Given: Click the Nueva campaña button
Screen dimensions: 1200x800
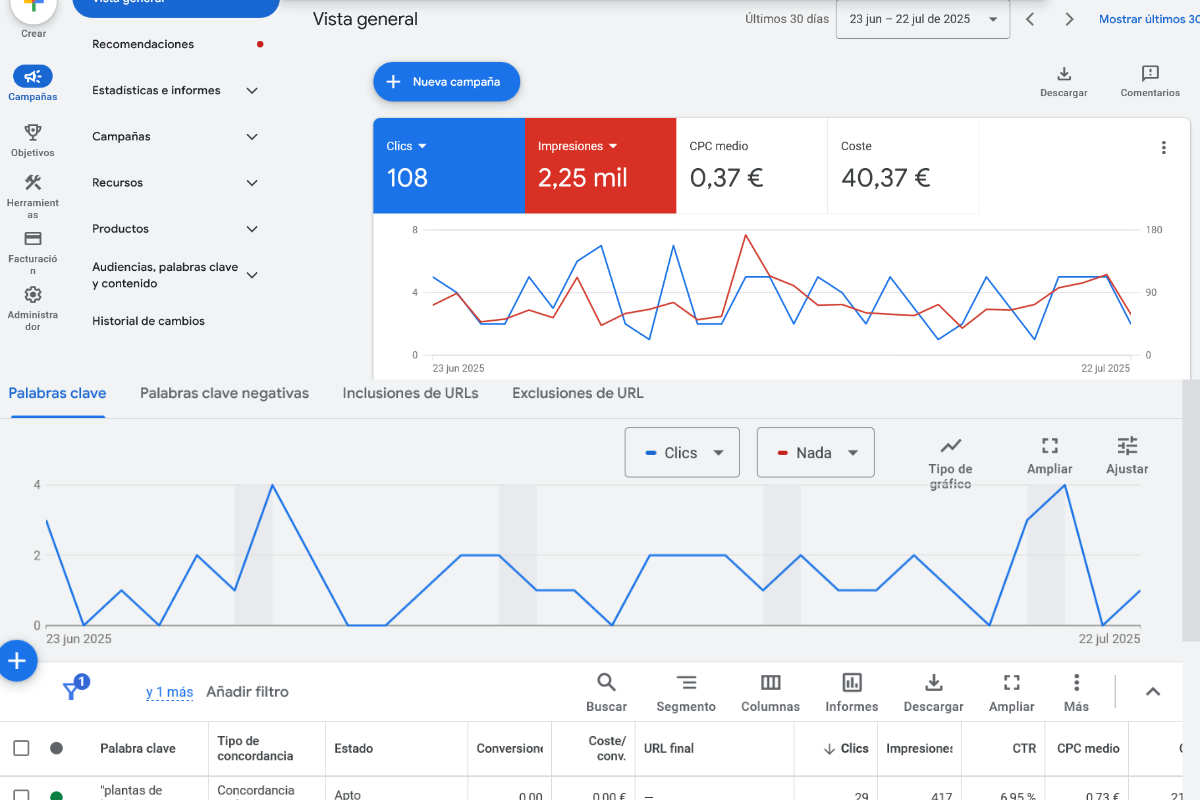Looking at the screenshot, I should click(446, 82).
